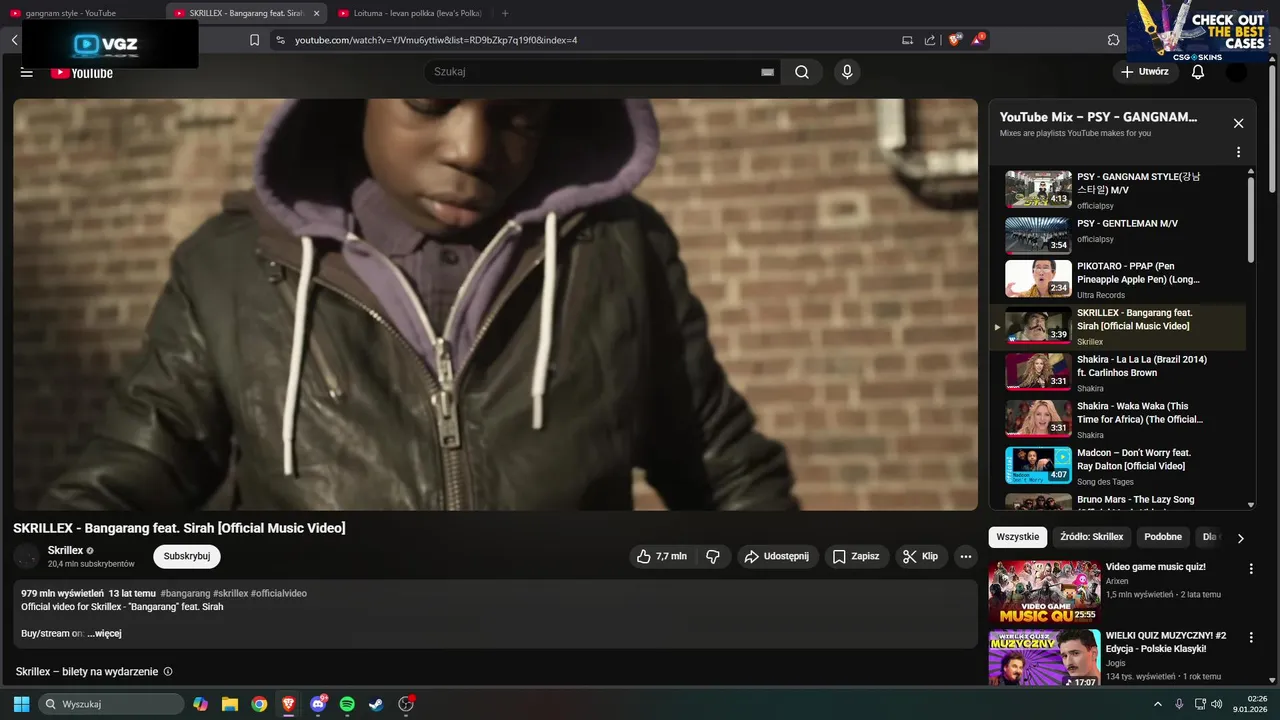Open the on-screen keyboard icon in search box
Image resolution: width=1280 pixels, height=720 pixels.
[x=767, y=72]
